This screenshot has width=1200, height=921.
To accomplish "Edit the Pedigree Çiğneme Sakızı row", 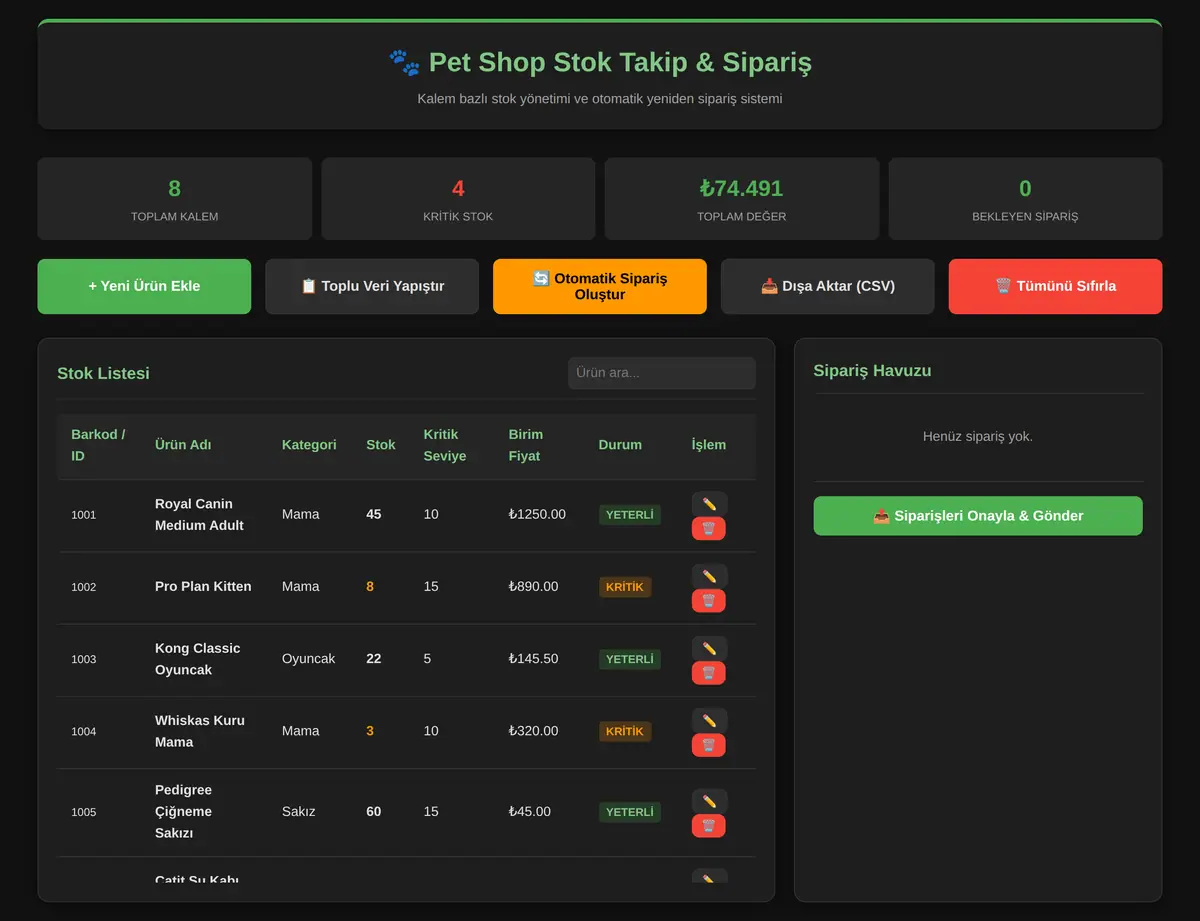I will click(x=709, y=801).
